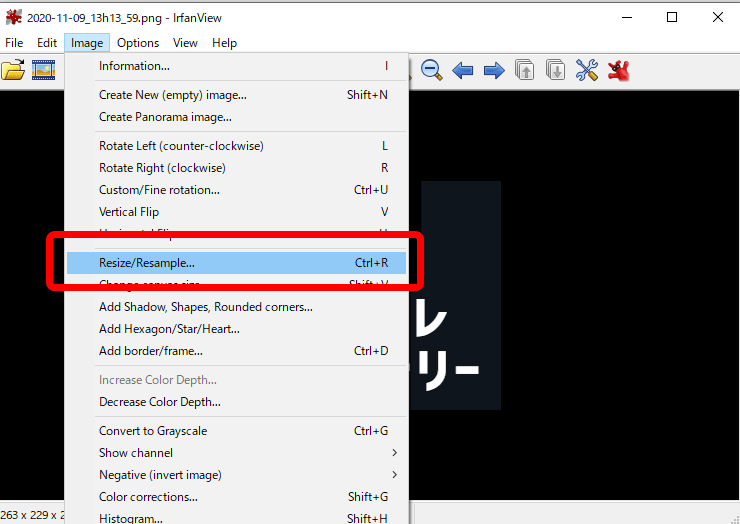Expand the Show channel submenu
740x524 pixels.
coord(236,453)
